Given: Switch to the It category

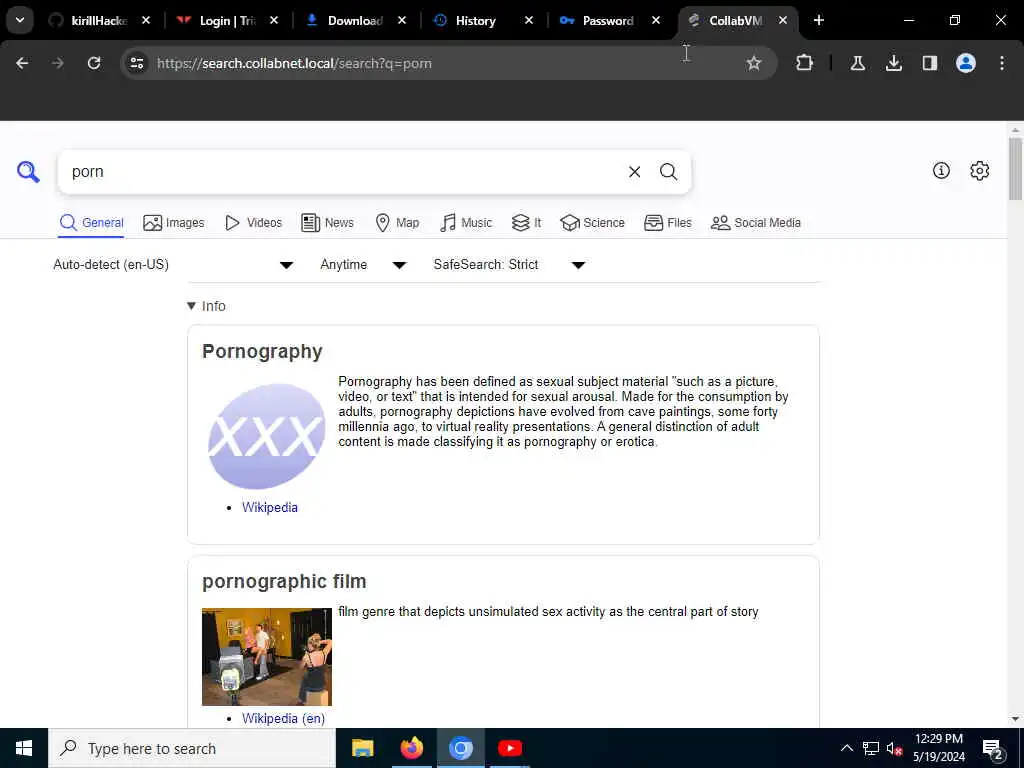Looking at the screenshot, I should pyautogui.click(x=526, y=223).
